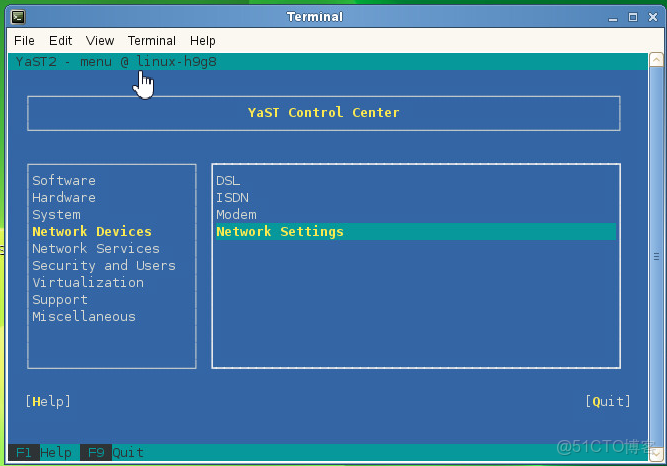Select Virtualization category

(x=88, y=283)
